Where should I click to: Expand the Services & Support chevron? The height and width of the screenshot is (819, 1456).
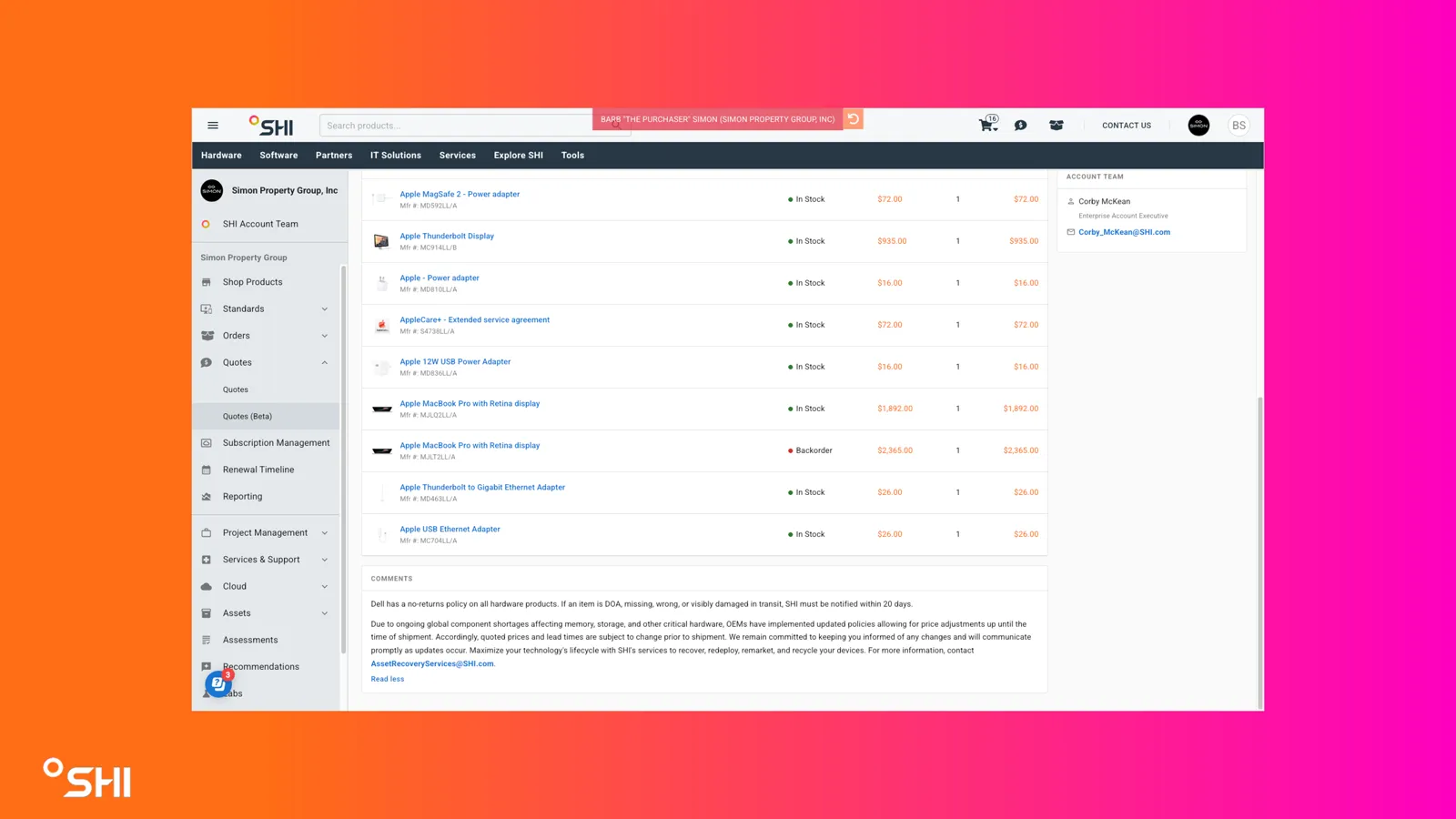coord(325,560)
